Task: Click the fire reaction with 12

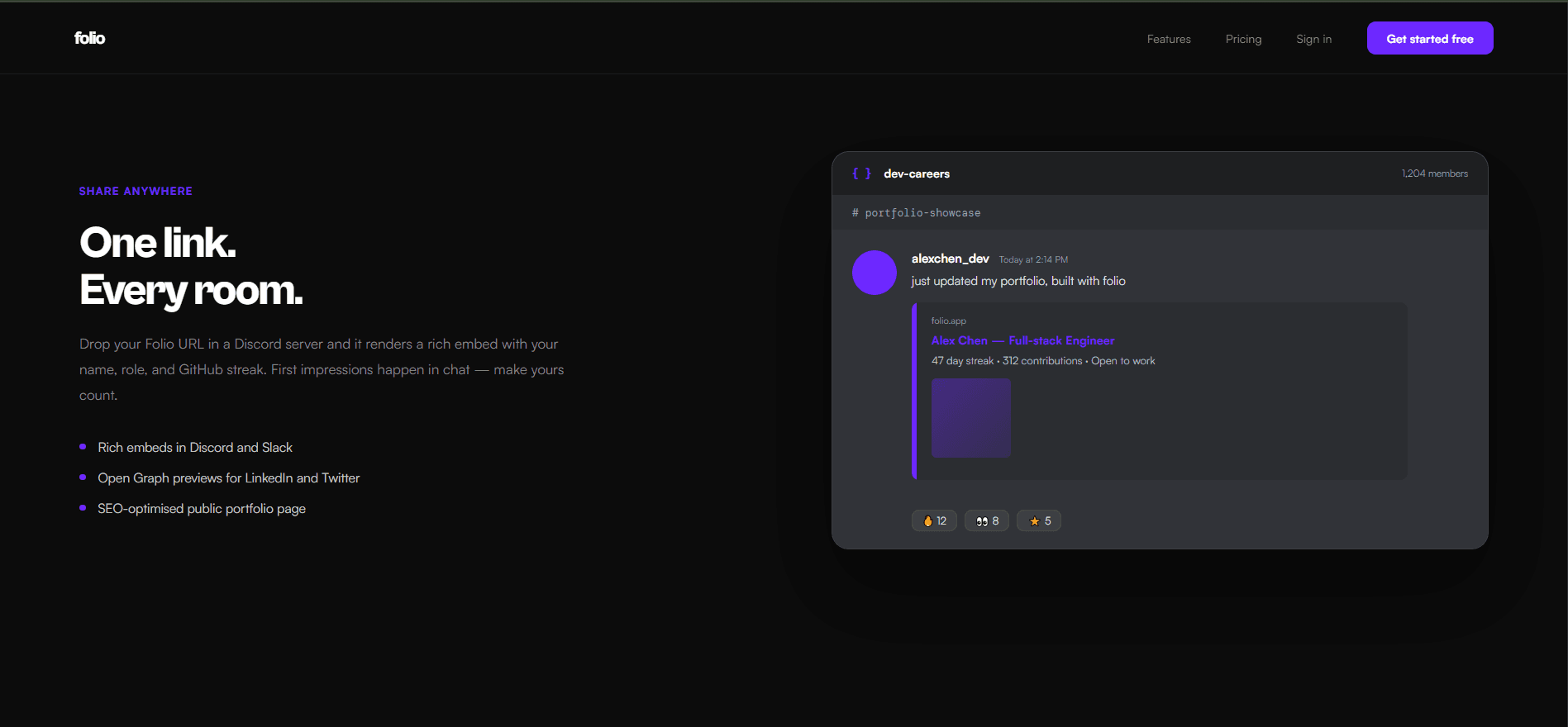Action: (x=934, y=520)
